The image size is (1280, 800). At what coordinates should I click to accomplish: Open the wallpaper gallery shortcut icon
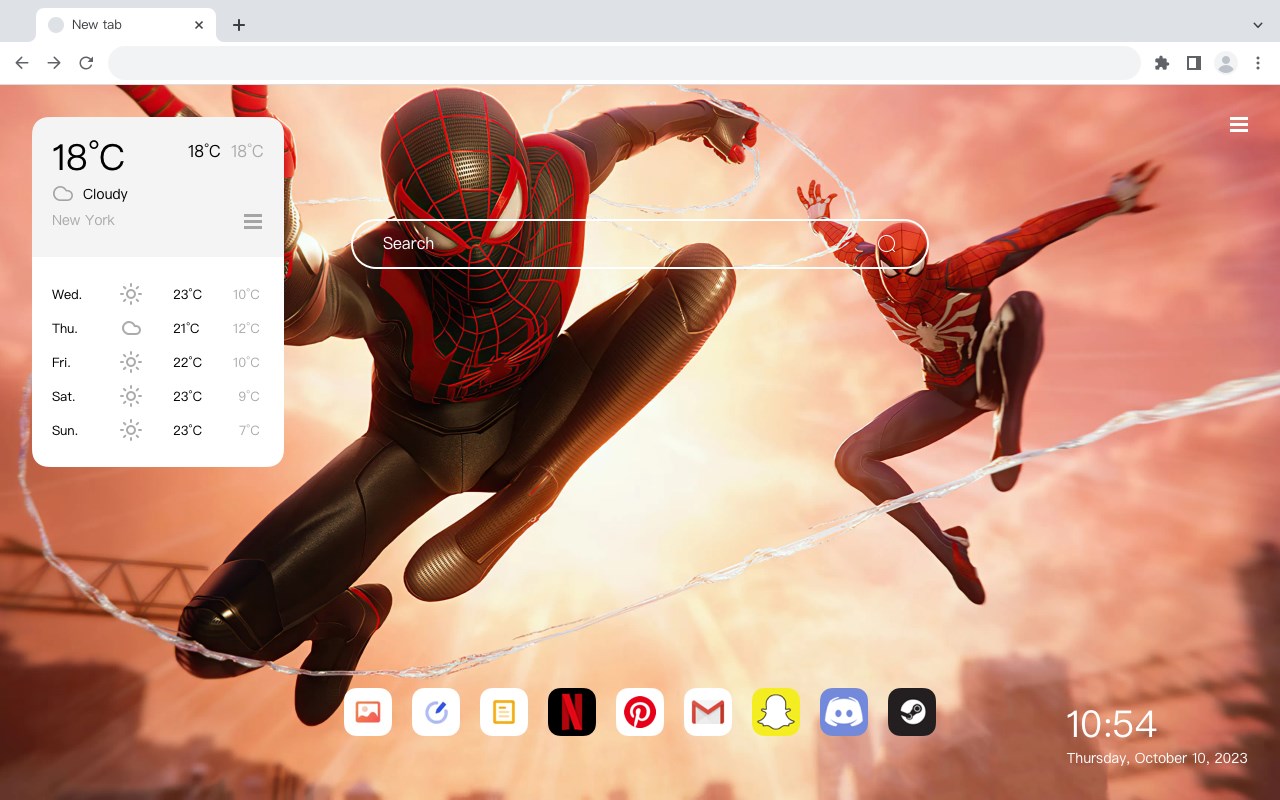(x=368, y=712)
